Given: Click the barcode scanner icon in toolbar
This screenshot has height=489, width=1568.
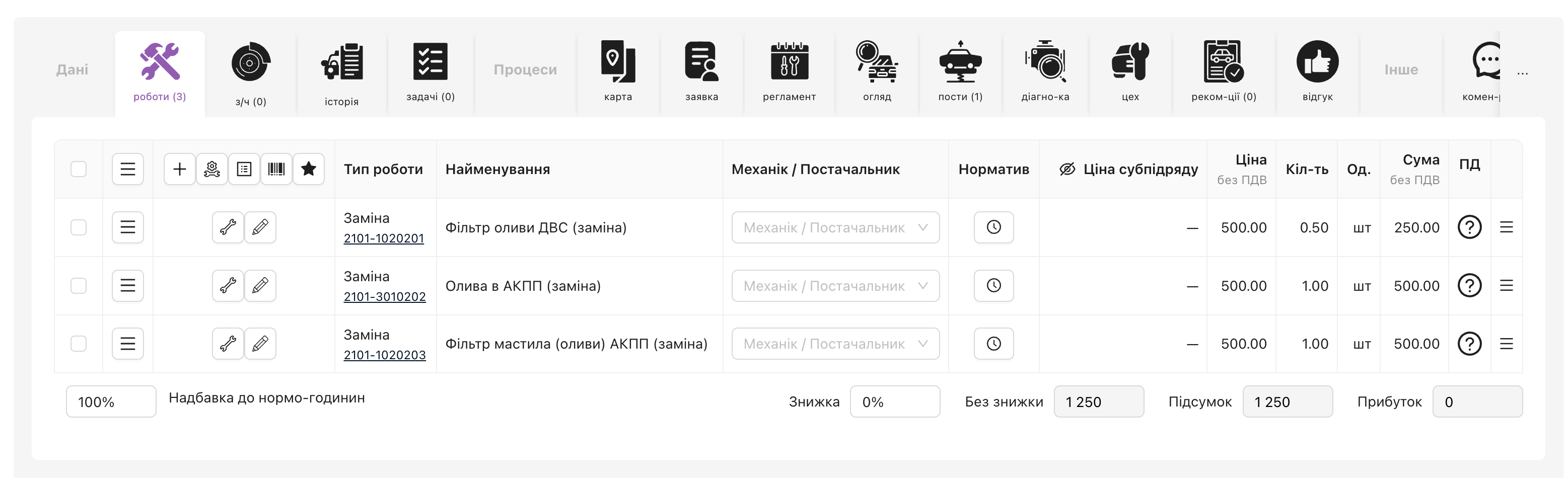Looking at the screenshot, I should (x=276, y=169).
